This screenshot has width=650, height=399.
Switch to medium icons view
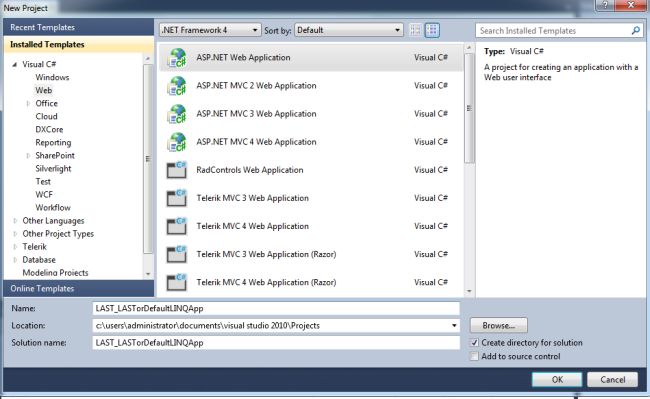[x=432, y=30]
